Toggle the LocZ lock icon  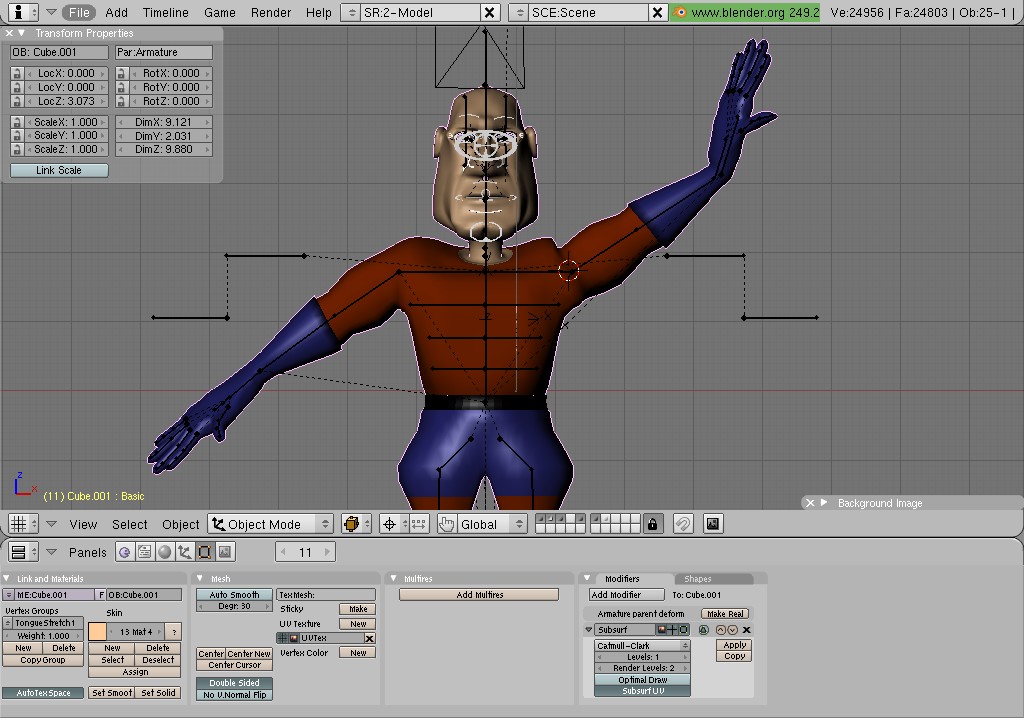(17, 101)
